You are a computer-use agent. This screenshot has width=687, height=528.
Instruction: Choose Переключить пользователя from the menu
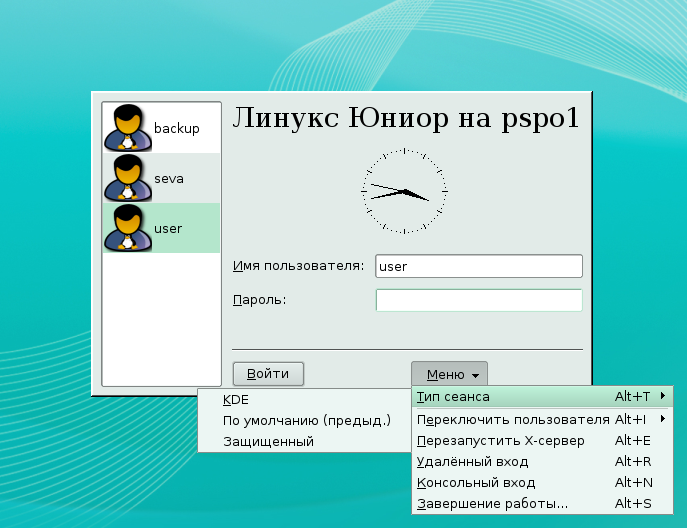click(x=512, y=419)
